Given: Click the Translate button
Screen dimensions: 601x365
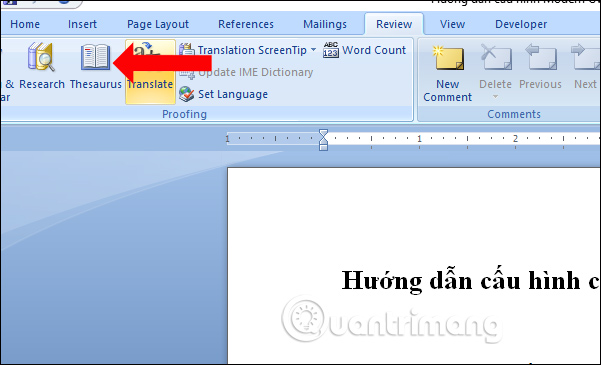Looking at the screenshot, I should pos(150,72).
